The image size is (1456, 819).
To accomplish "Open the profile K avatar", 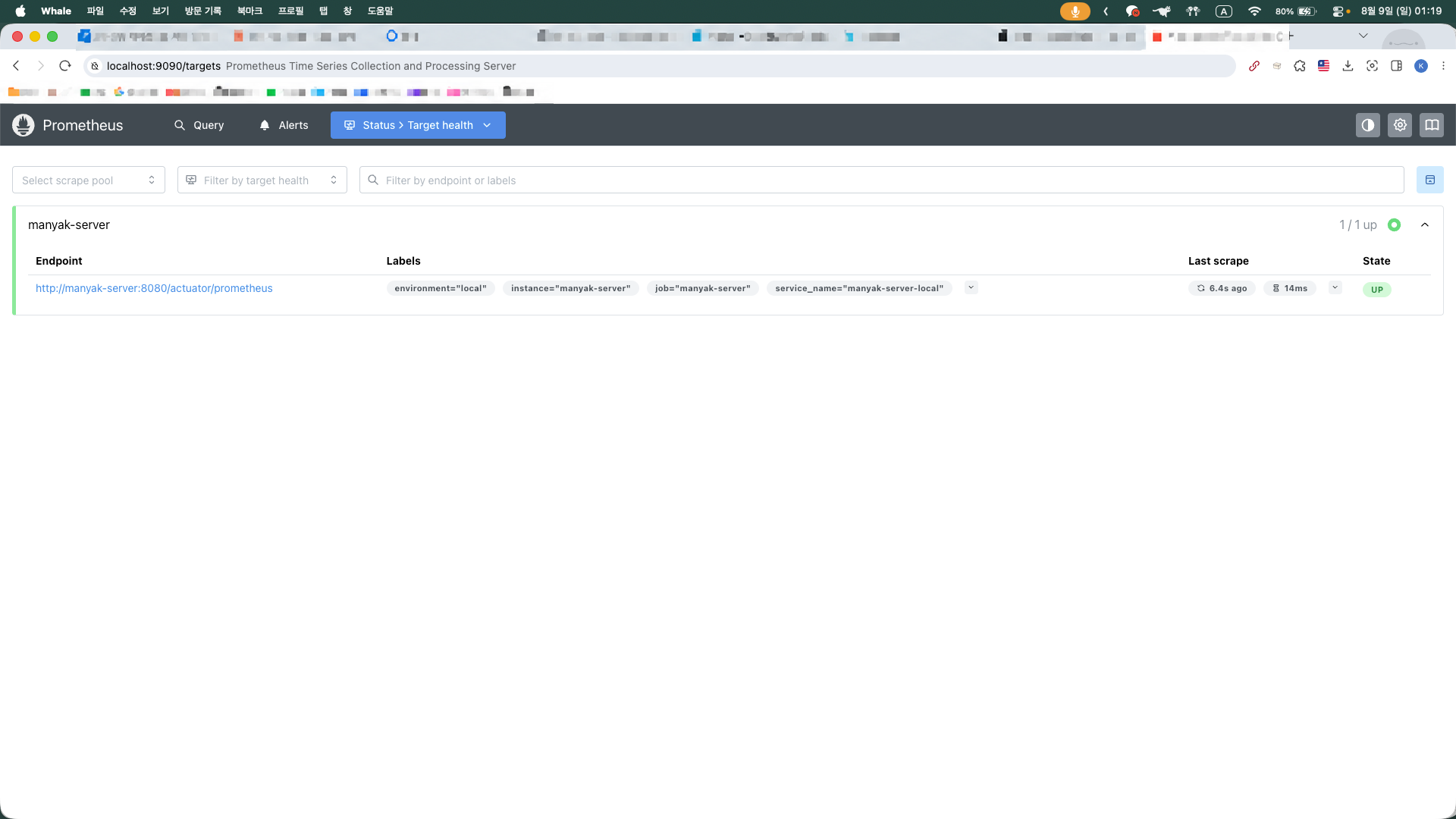I will (1421, 66).
